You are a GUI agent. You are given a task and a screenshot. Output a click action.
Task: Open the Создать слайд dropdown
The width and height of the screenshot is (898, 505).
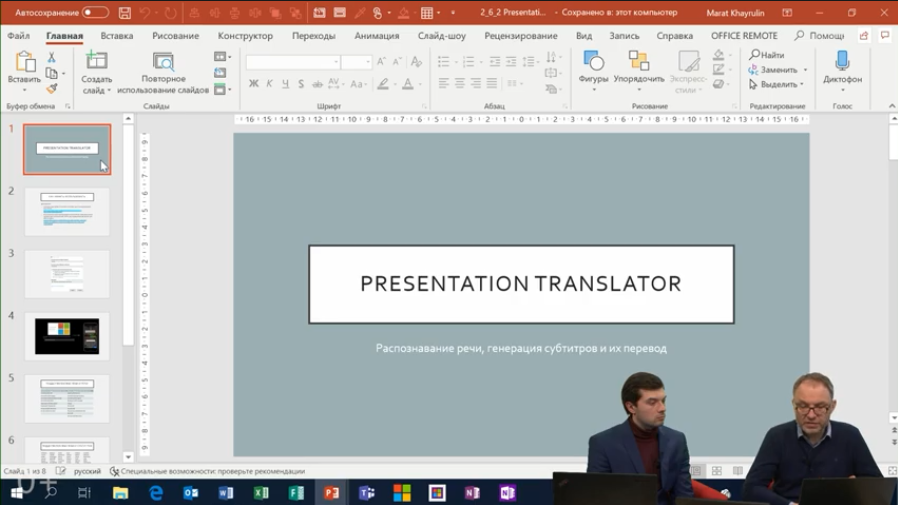[96, 85]
